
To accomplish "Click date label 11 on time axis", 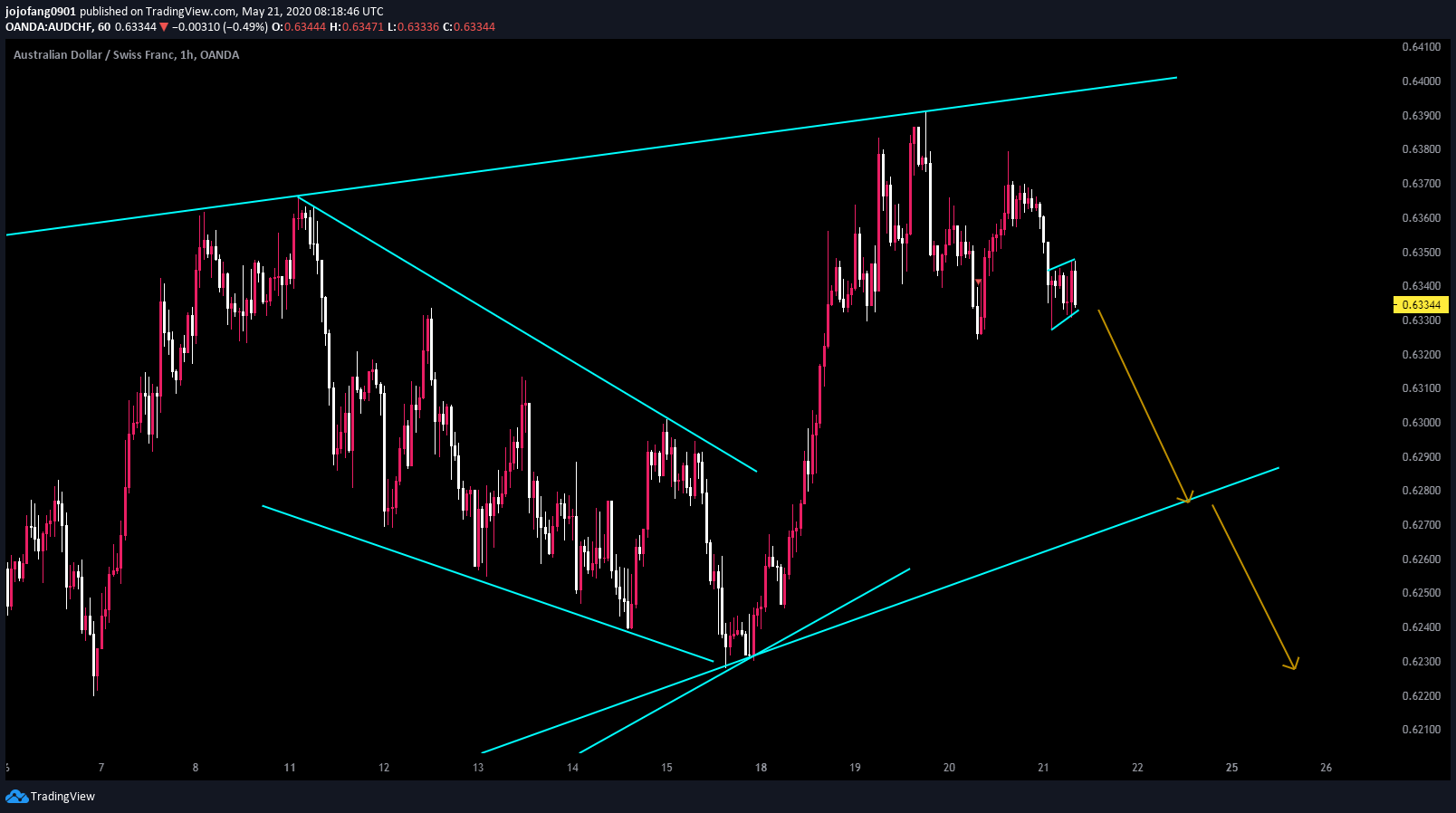I will (x=290, y=768).
